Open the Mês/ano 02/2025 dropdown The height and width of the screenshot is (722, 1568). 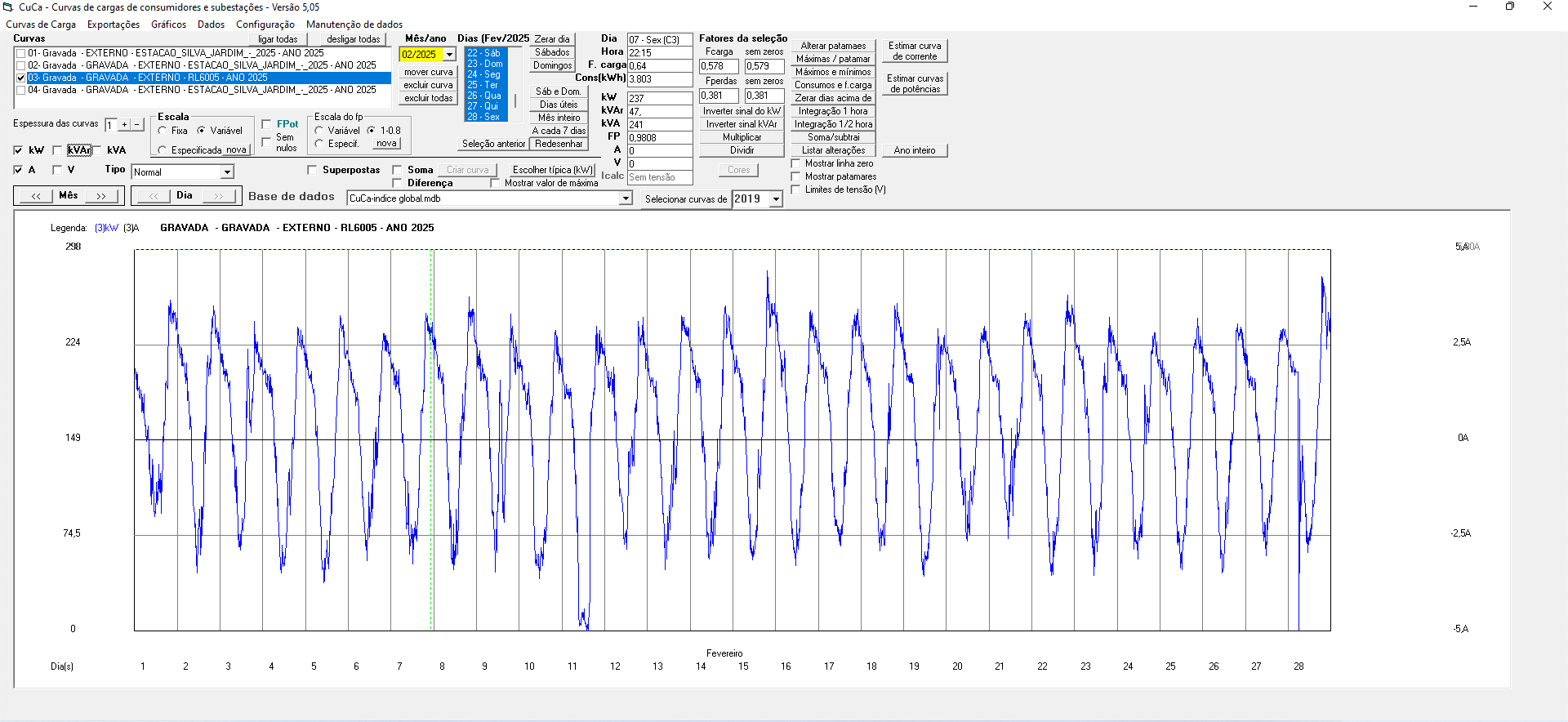449,55
